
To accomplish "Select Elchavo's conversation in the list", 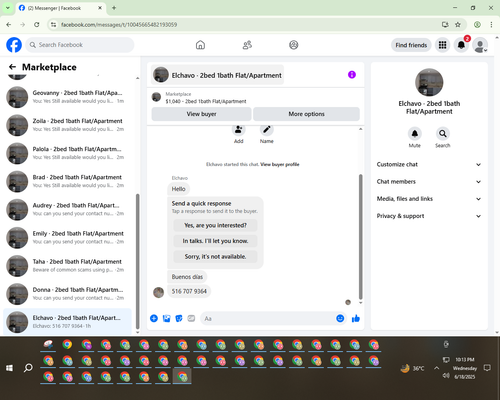I will point(68,322).
